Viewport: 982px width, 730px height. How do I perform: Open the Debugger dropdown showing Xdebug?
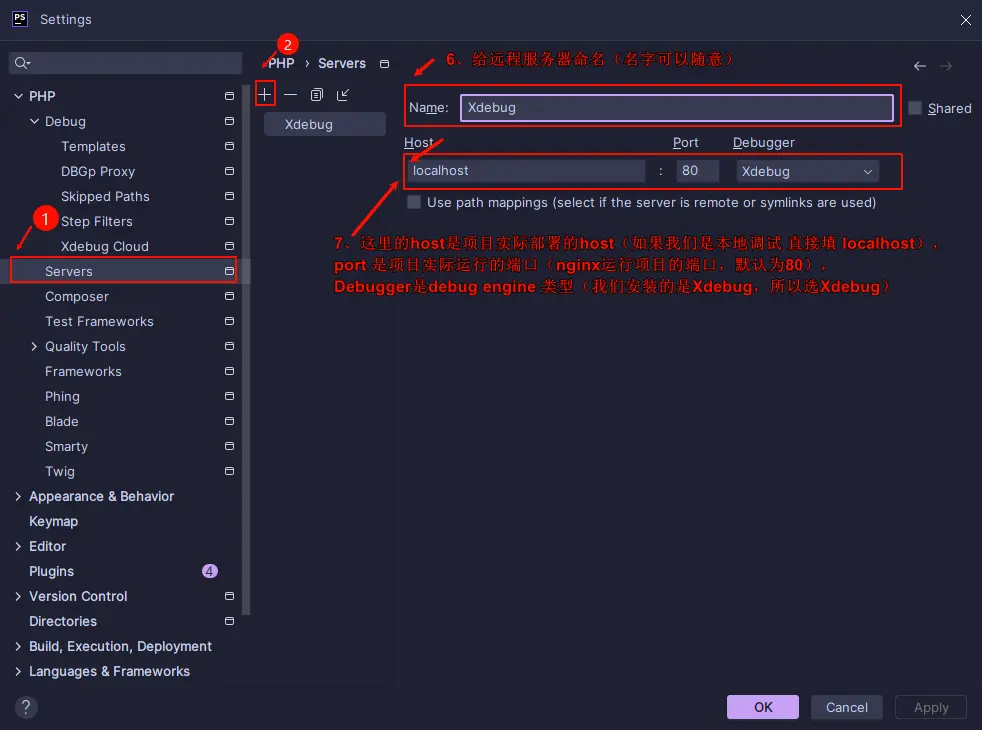pyautogui.click(x=807, y=171)
